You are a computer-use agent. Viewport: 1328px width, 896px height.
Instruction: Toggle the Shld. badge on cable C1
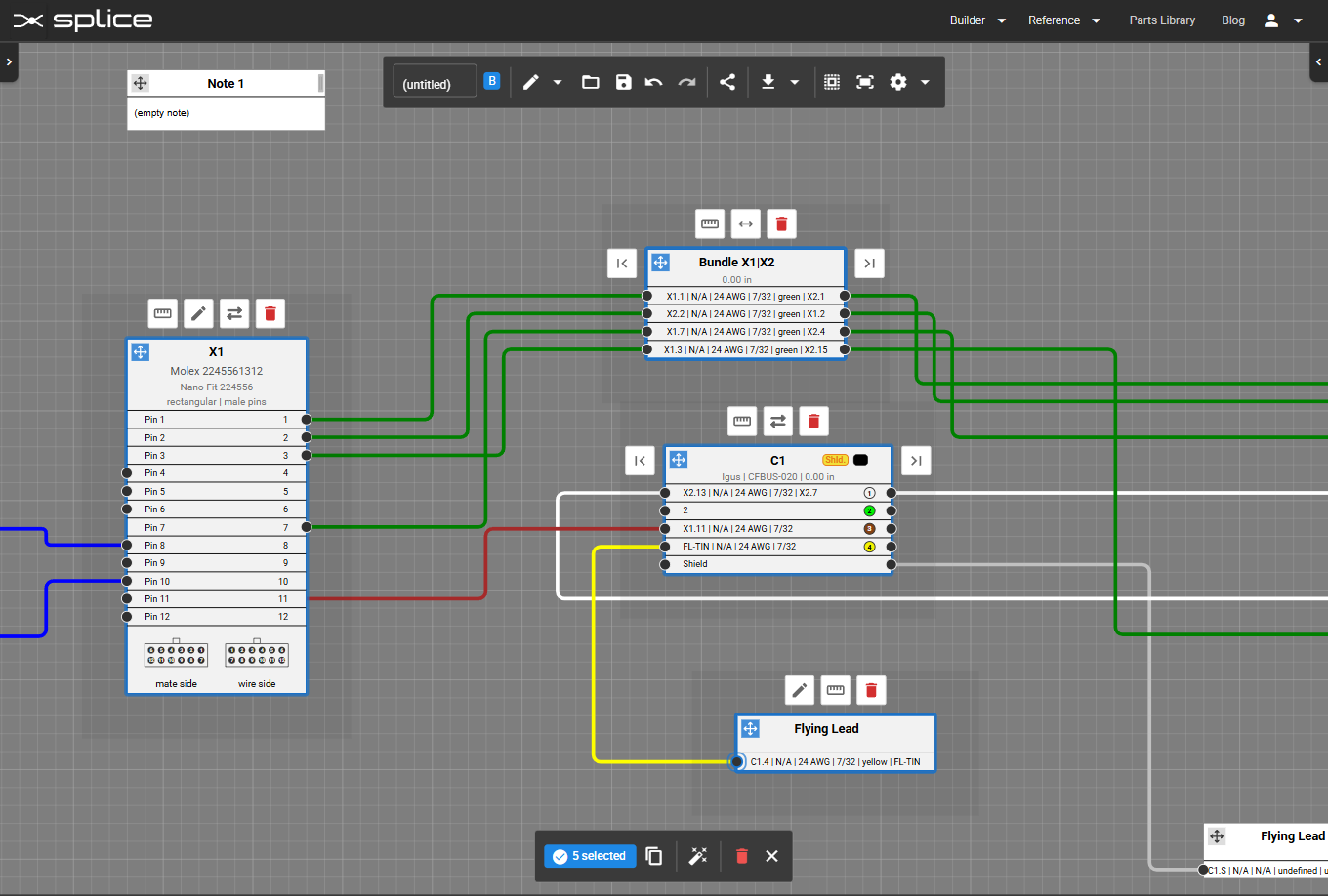pyautogui.click(x=835, y=460)
